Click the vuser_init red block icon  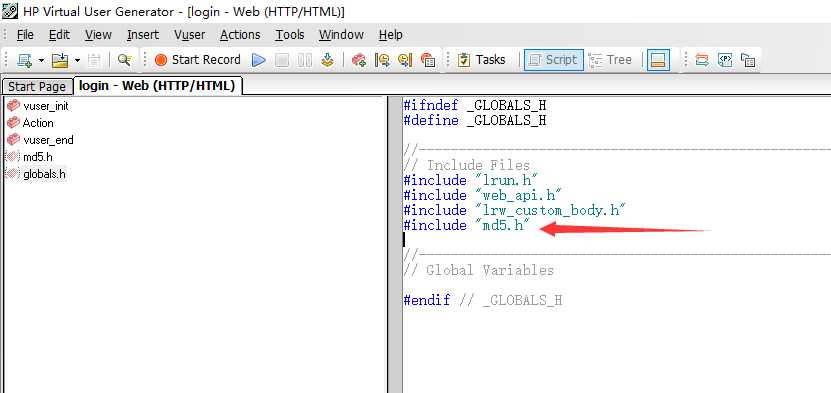point(13,106)
